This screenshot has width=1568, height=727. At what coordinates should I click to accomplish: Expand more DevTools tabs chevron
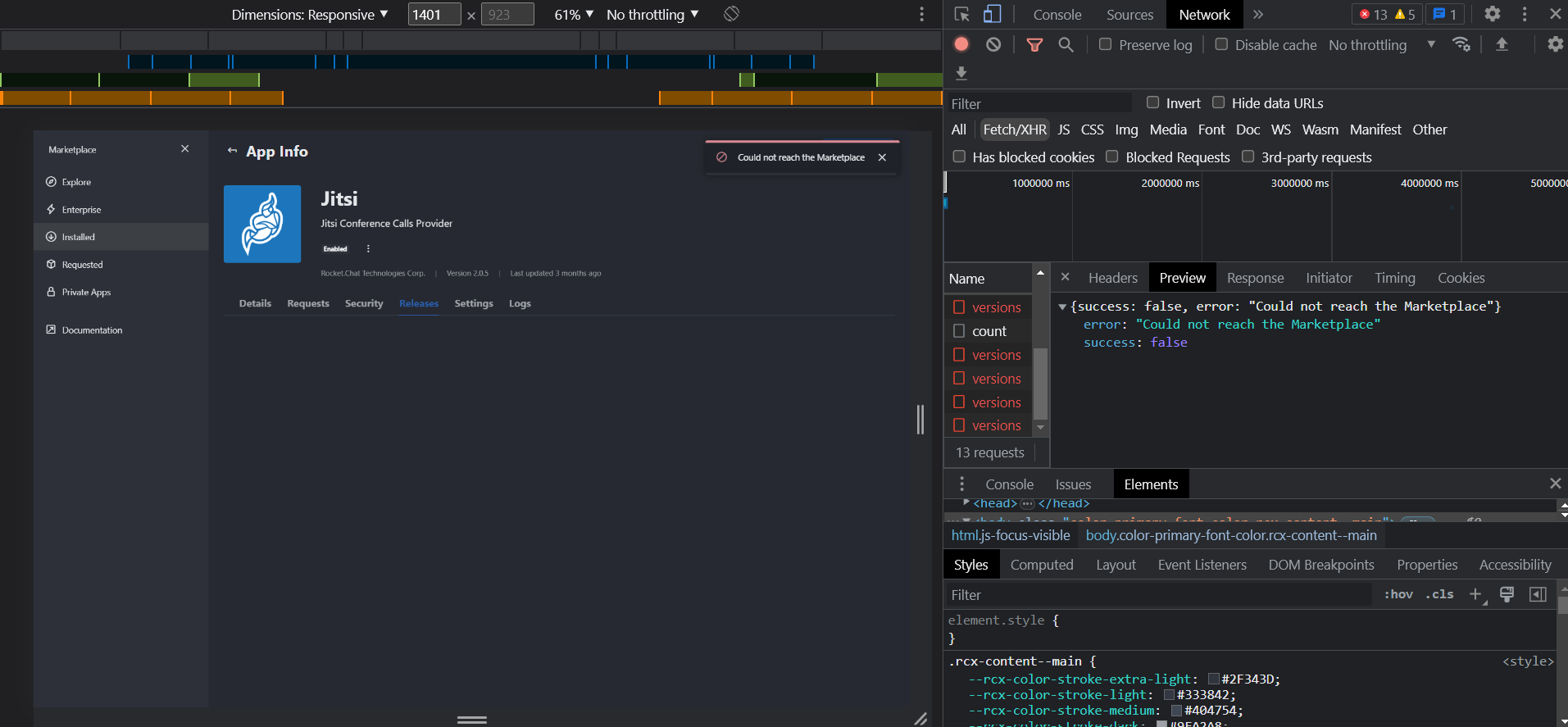(1258, 14)
